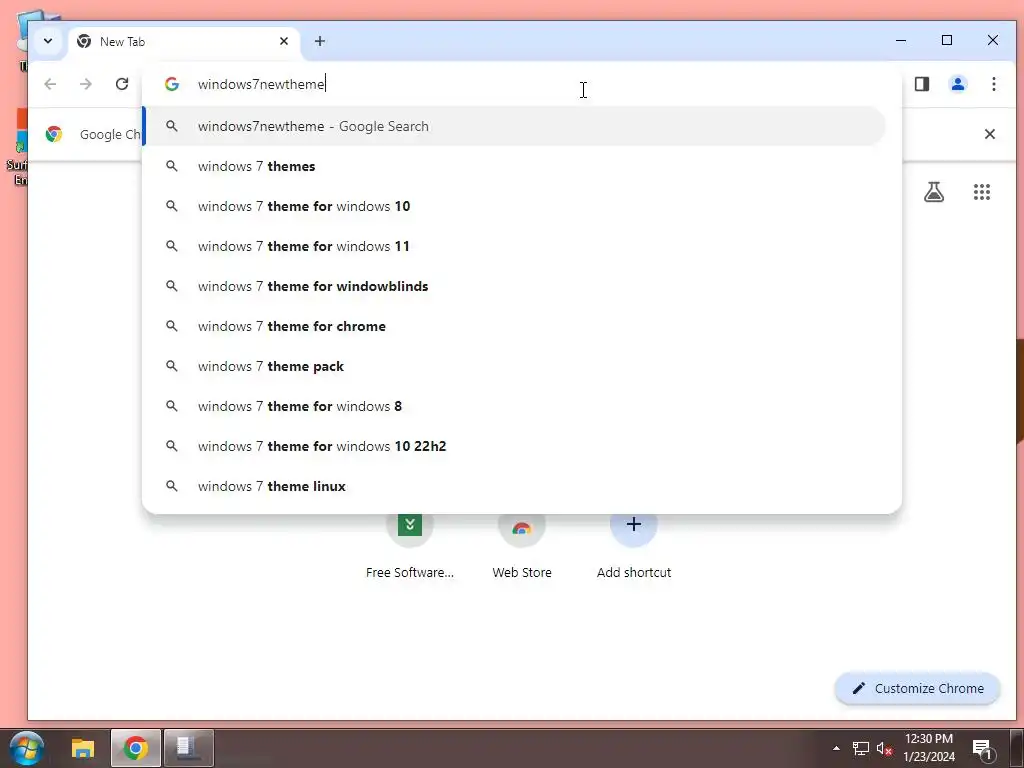Select windows 7 theme pack suggestion
Screen dimensions: 1024x768
(514, 366)
